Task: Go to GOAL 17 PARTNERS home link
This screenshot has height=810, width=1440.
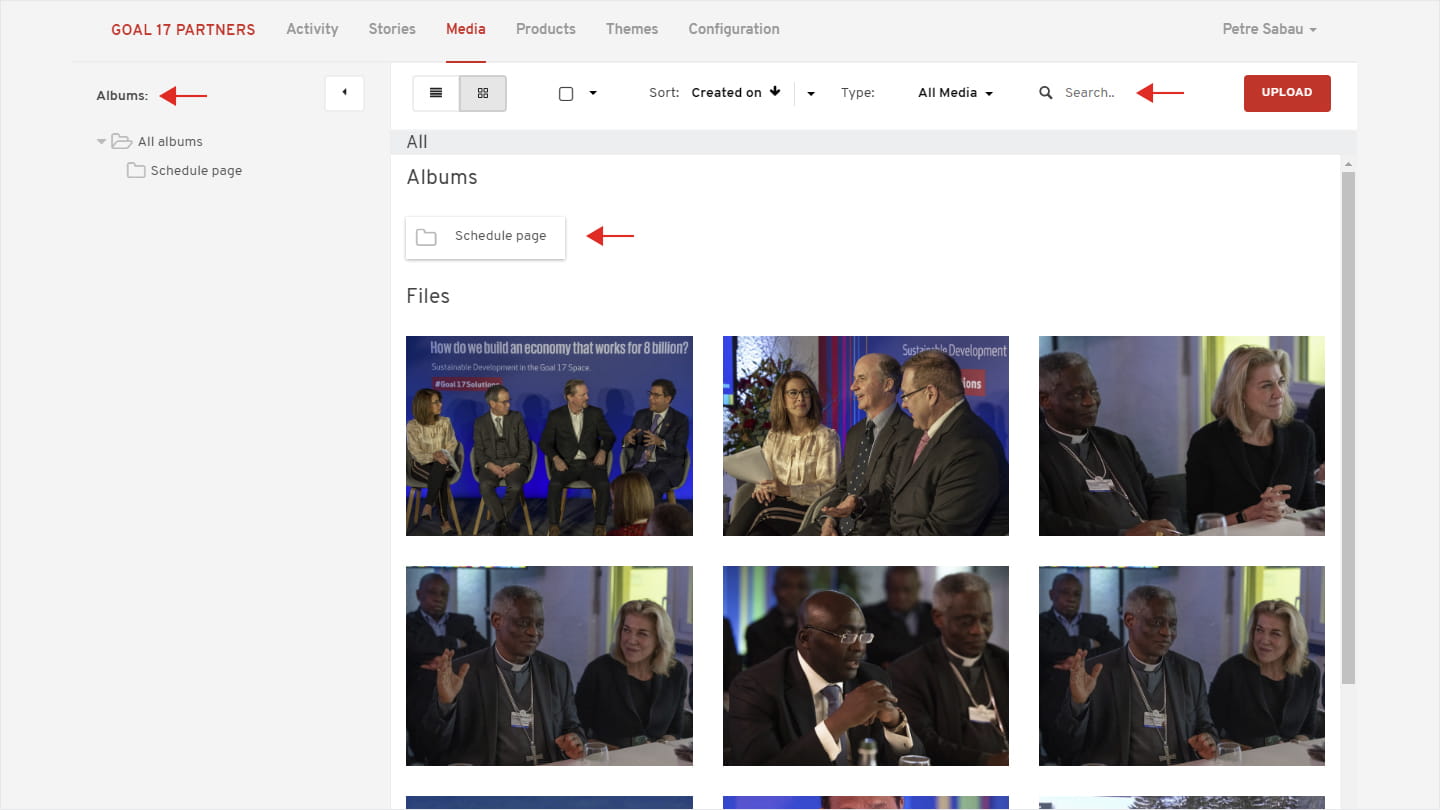Action: [x=183, y=29]
